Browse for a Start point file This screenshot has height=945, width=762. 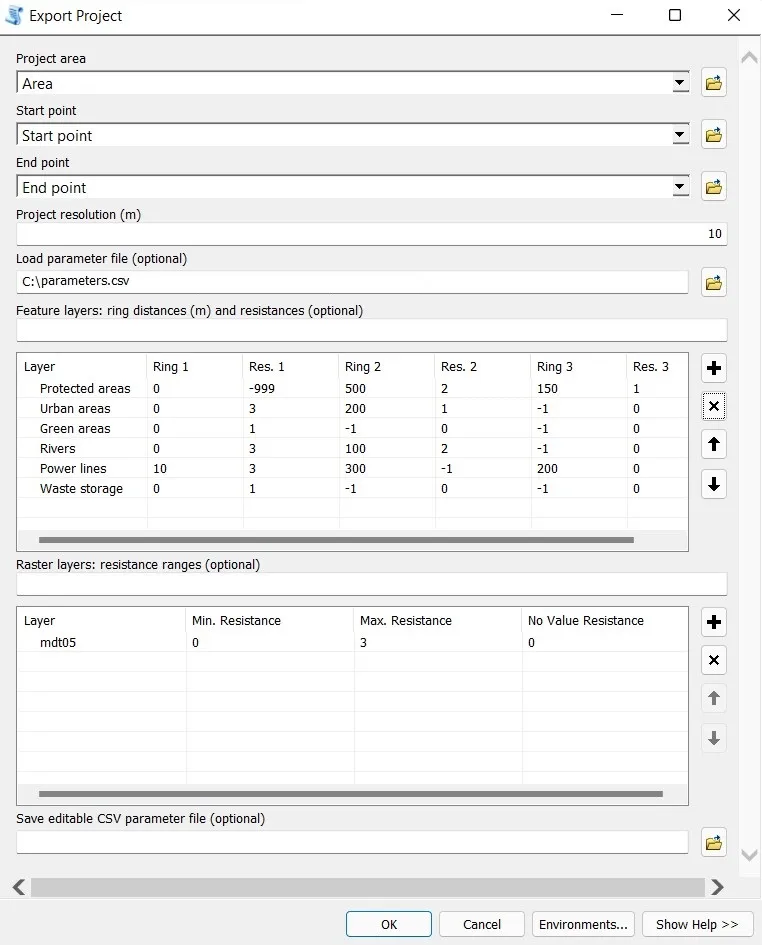pyautogui.click(x=713, y=134)
